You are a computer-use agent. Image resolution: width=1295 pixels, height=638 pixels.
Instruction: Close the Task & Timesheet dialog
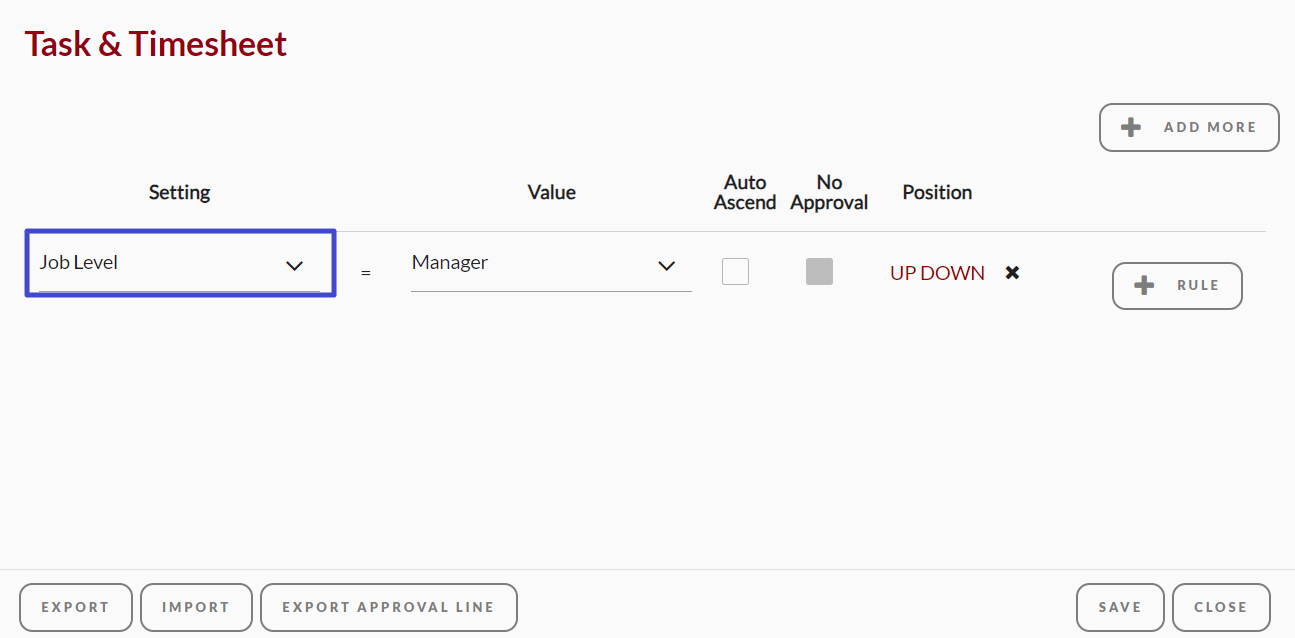(x=1221, y=607)
